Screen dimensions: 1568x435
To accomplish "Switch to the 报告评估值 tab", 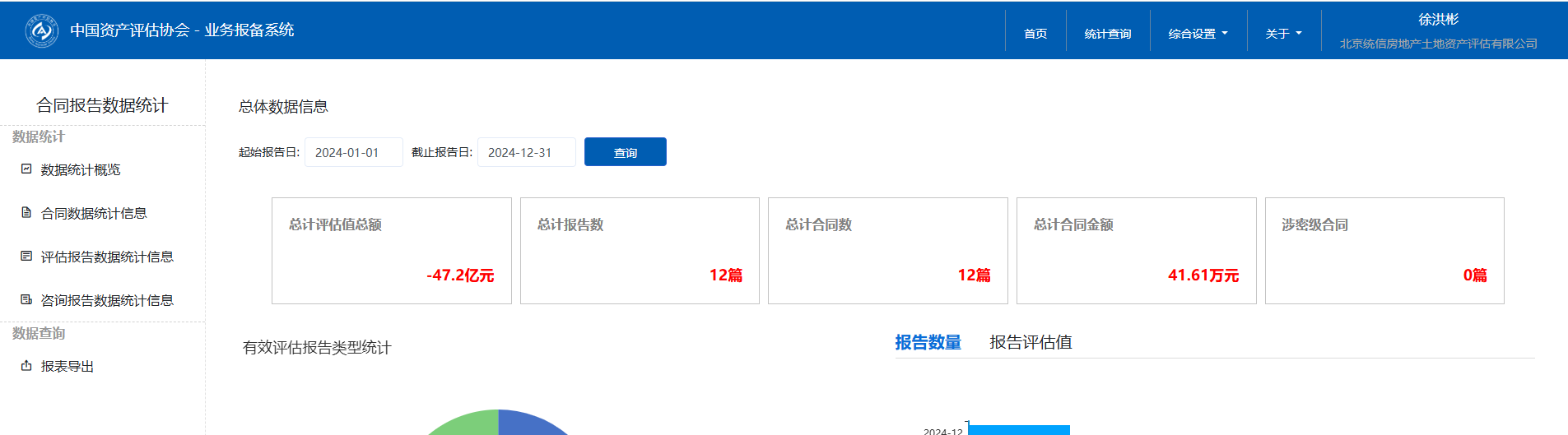I will (x=1031, y=342).
